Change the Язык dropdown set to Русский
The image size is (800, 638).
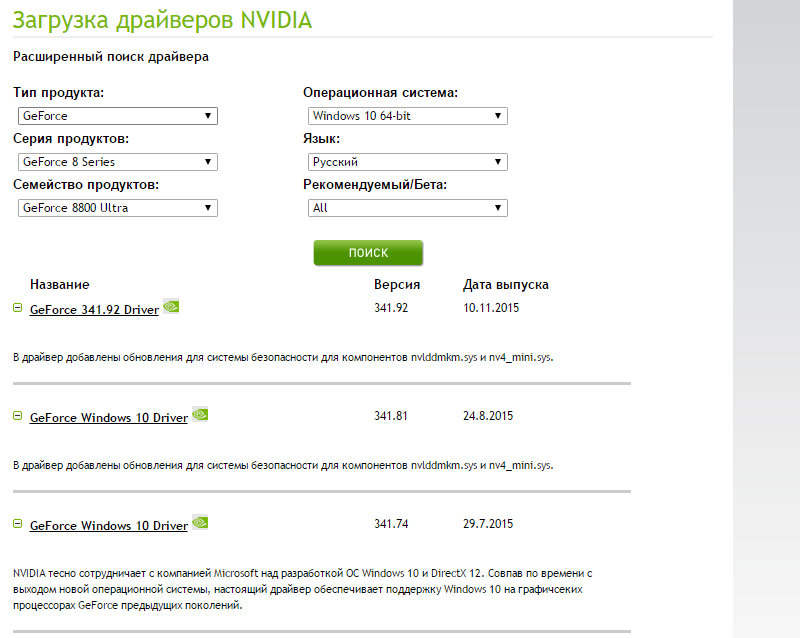point(407,162)
